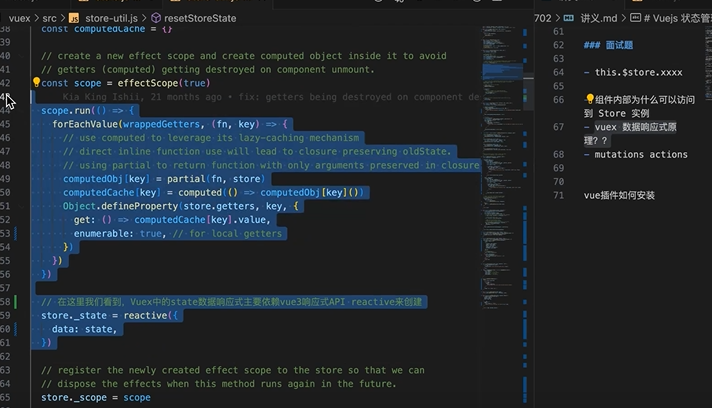Open the 702 folder breadcrumb

543,18
